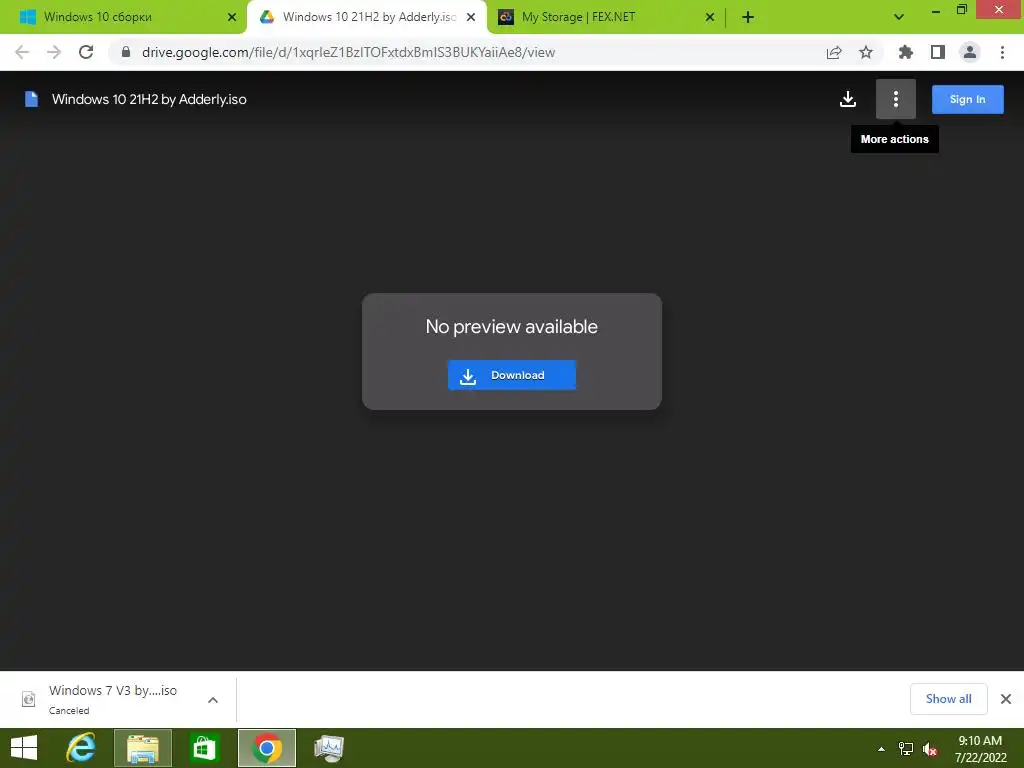Viewport: 1024px width, 768px height.
Task: Click the lock site information icon
Action: [x=126, y=52]
